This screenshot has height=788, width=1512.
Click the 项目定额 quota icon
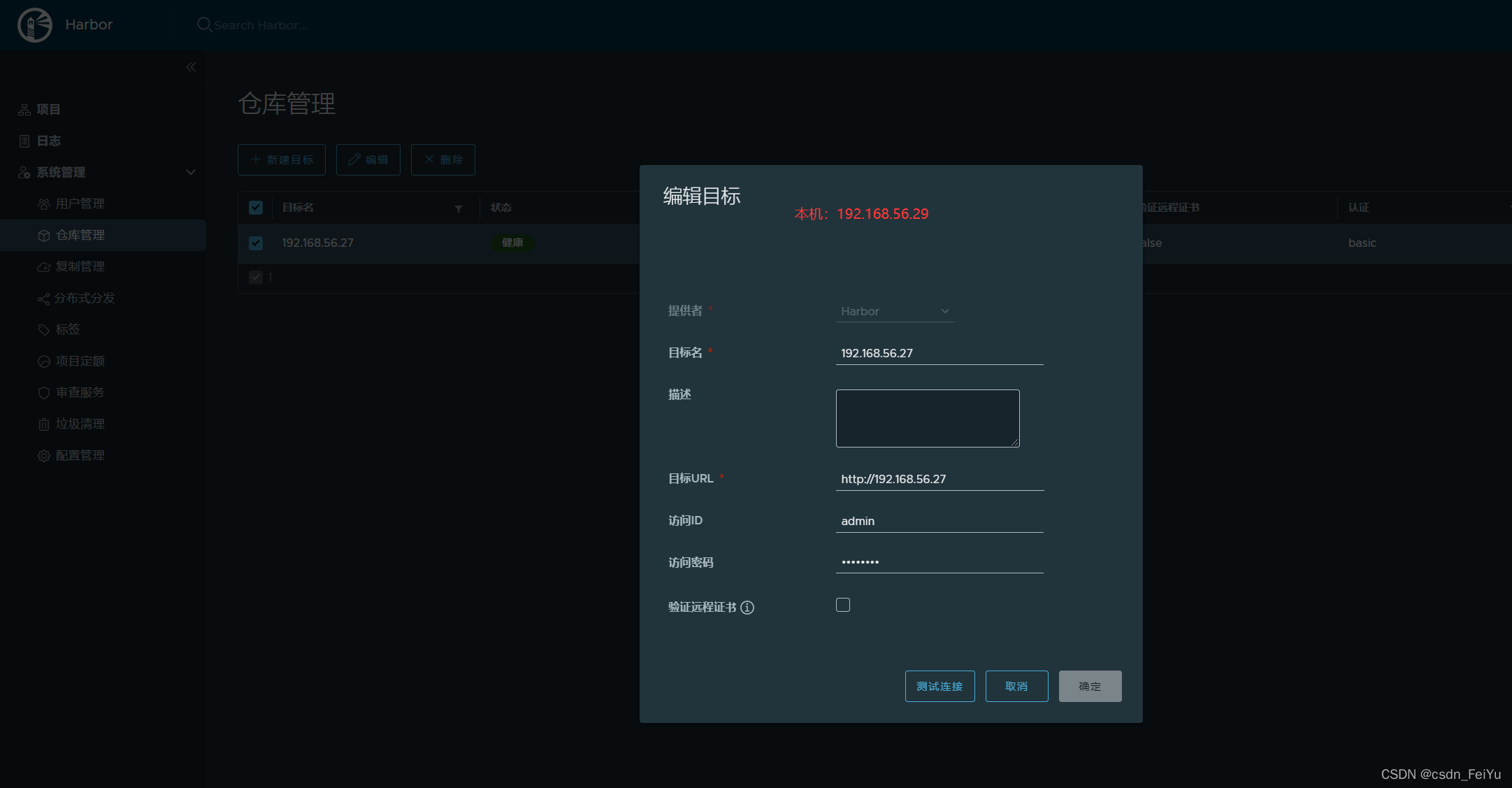coord(44,361)
